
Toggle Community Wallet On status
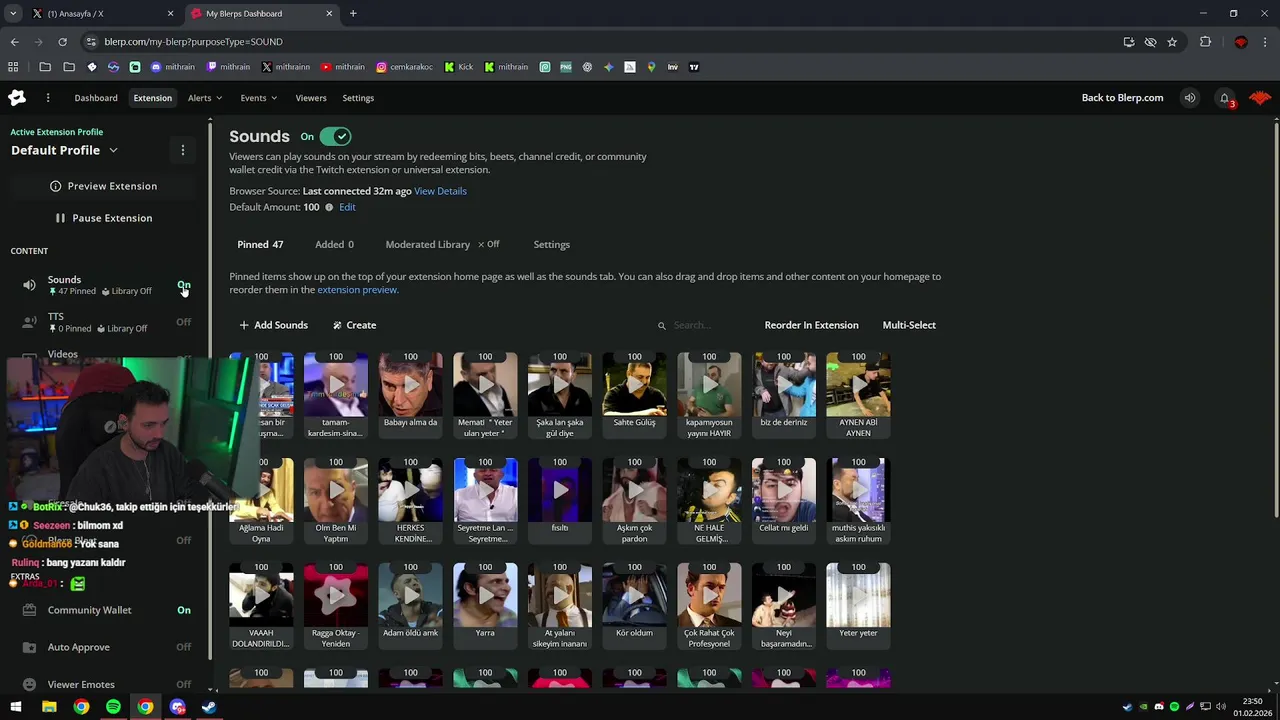184,610
